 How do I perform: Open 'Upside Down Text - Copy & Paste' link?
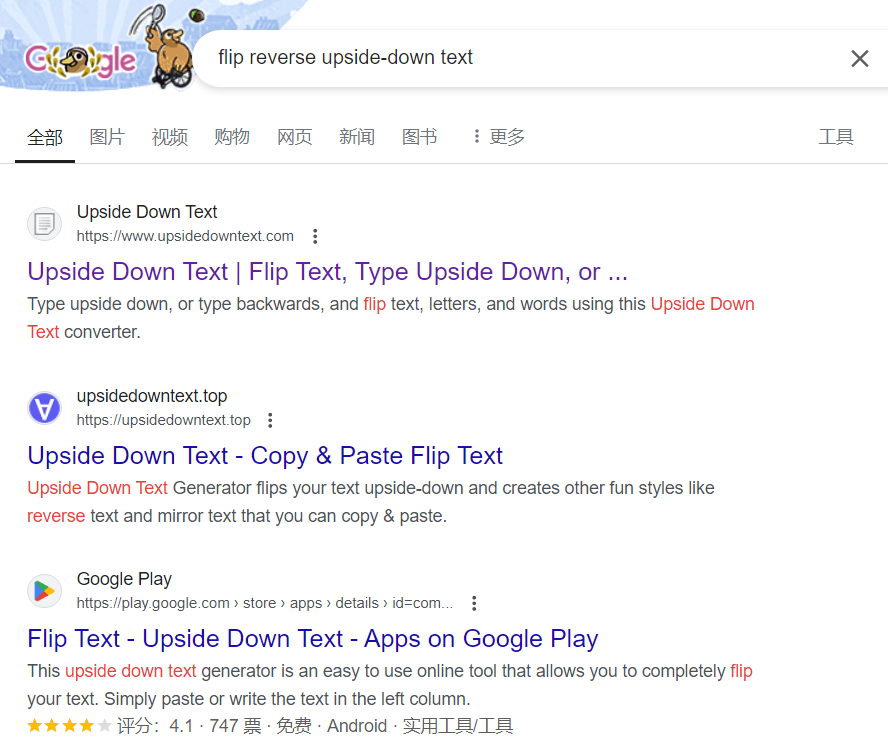265,456
